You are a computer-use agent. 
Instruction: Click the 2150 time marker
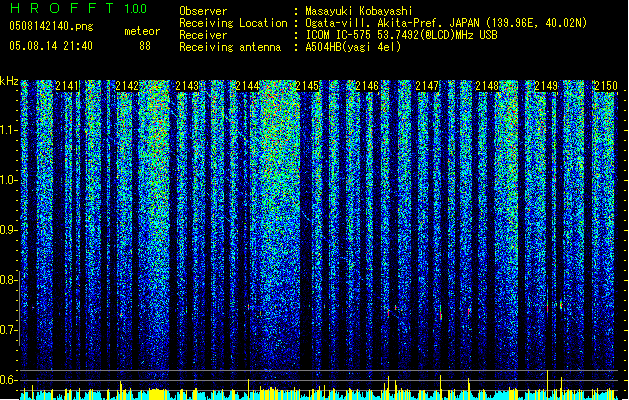pyautogui.click(x=606, y=86)
